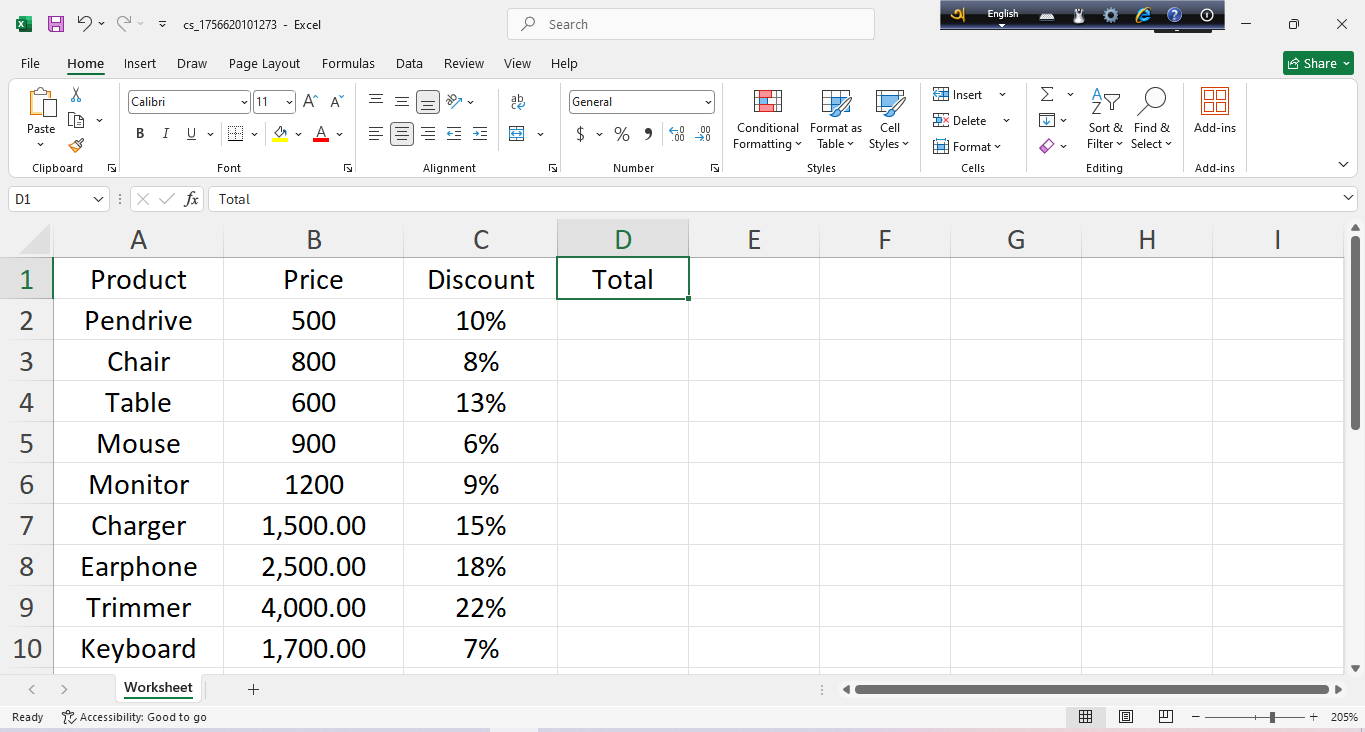Switch to Page Layout view in status bar

pos(1126,717)
